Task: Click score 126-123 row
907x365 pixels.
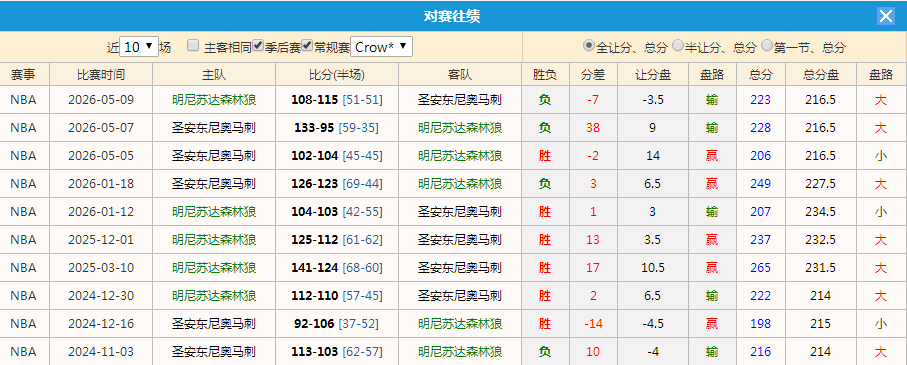Action: click(x=314, y=184)
